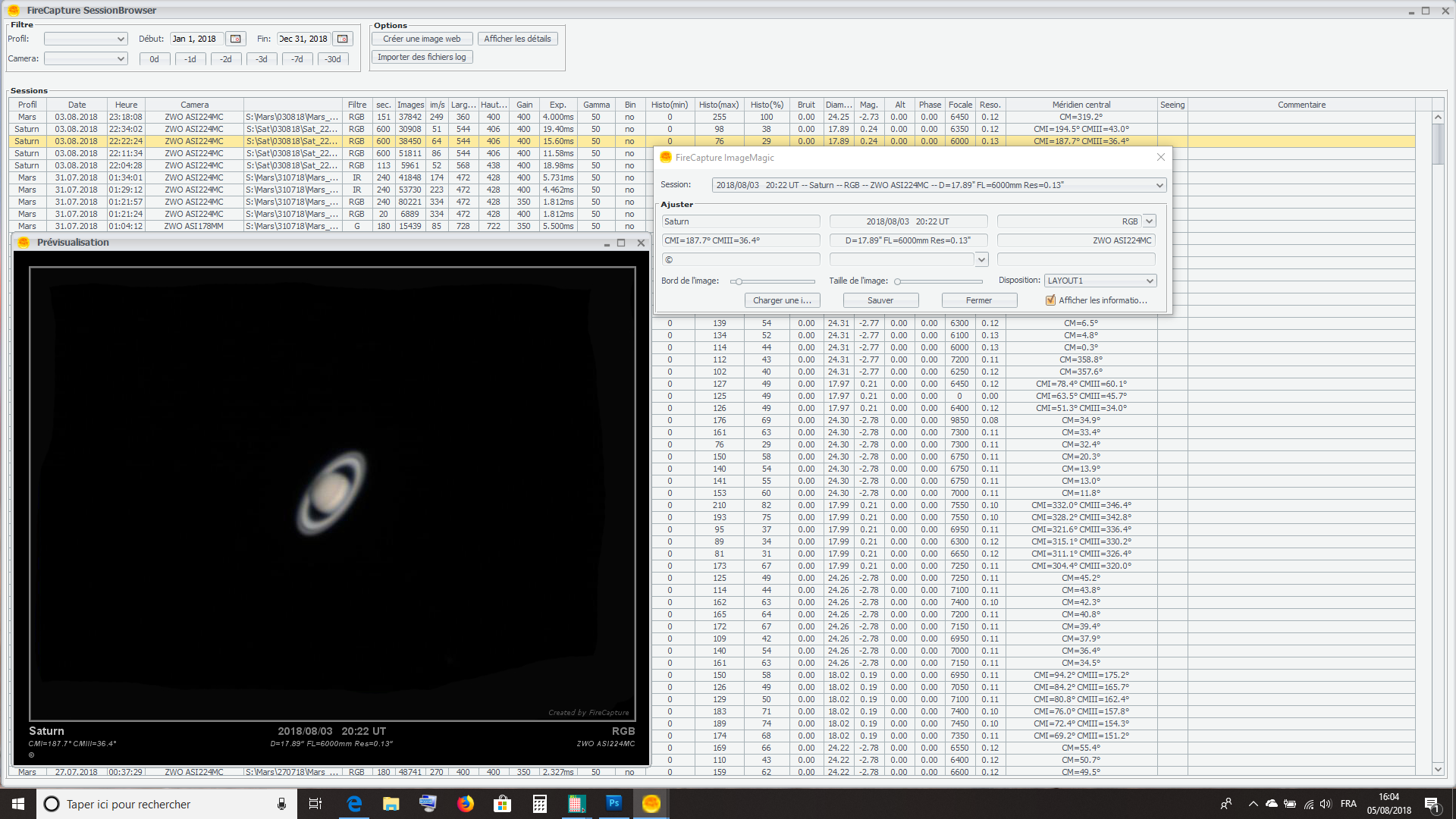The width and height of the screenshot is (1456, 819).
Task: Click the Saturn name text field
Action: [739, 221]
